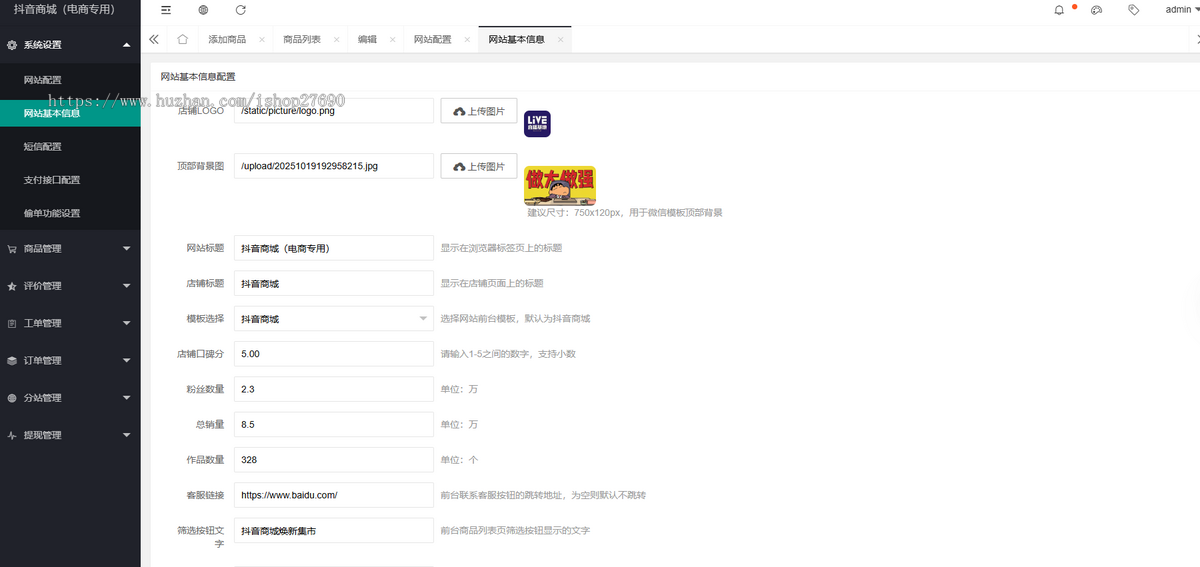Viewport: 1200px width, 567px height.
Task: Switch to the 编辑 tab
Action: point(367,40)
